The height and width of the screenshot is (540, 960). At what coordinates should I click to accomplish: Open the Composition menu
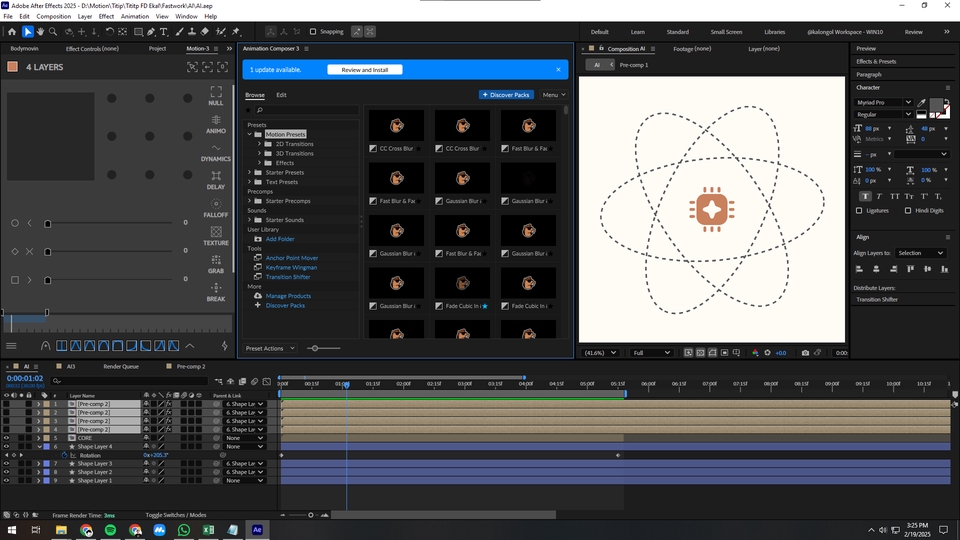(53, 16)
